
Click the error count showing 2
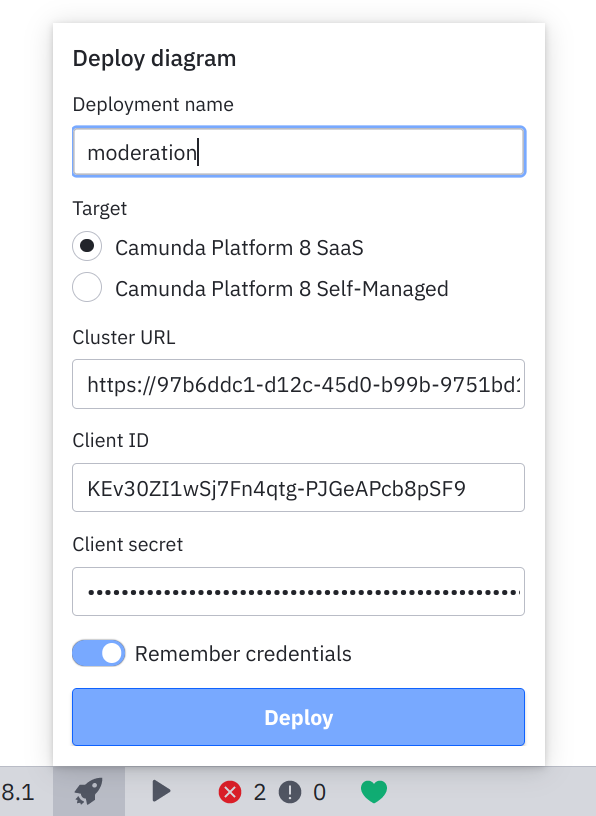259,791
